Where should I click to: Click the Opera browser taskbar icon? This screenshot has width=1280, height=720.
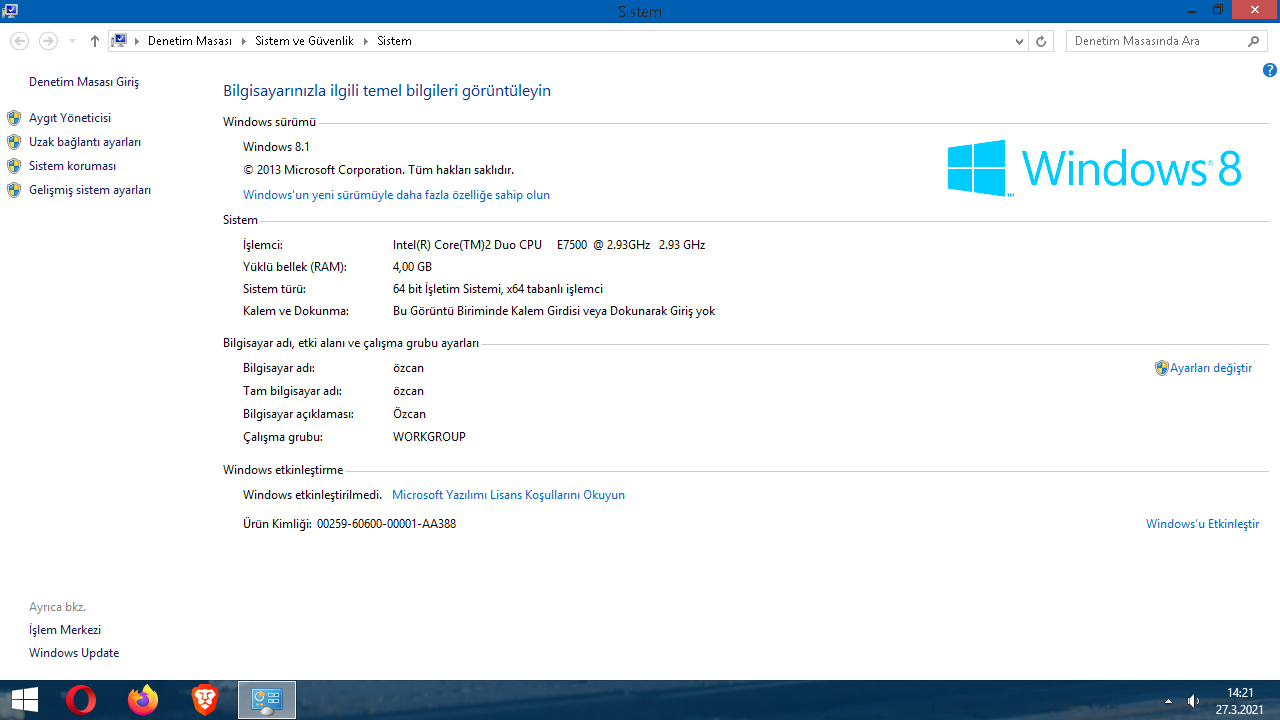coord(81,700)
